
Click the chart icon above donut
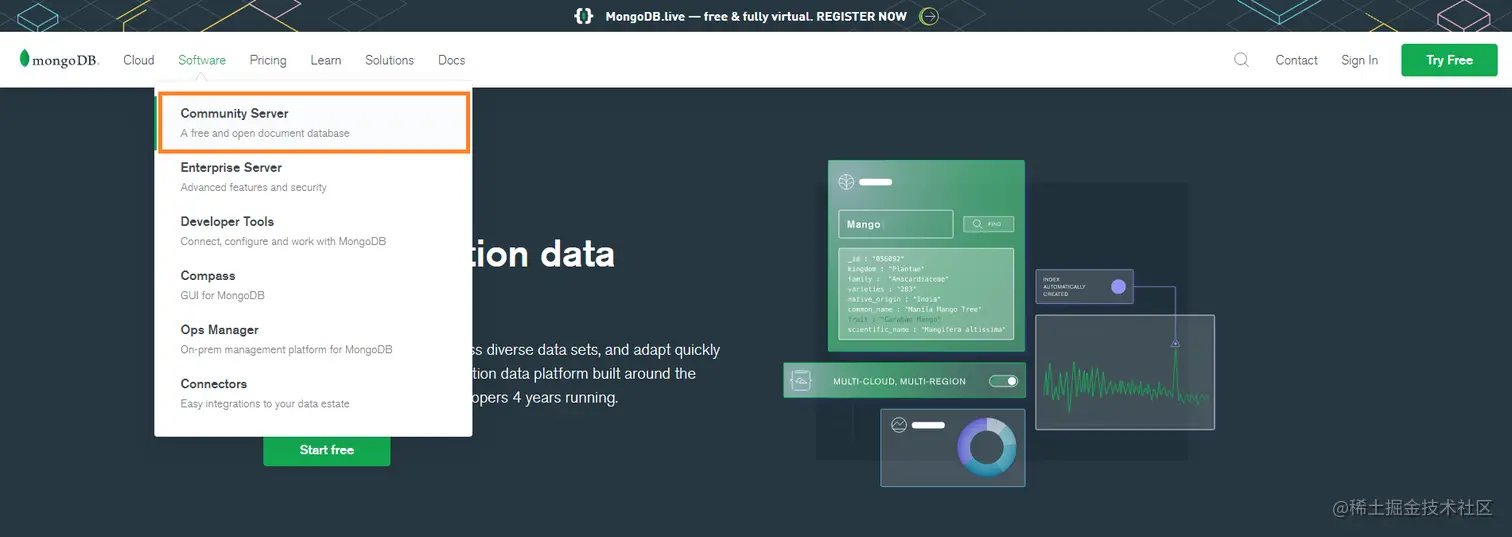(x=898, y=425)
